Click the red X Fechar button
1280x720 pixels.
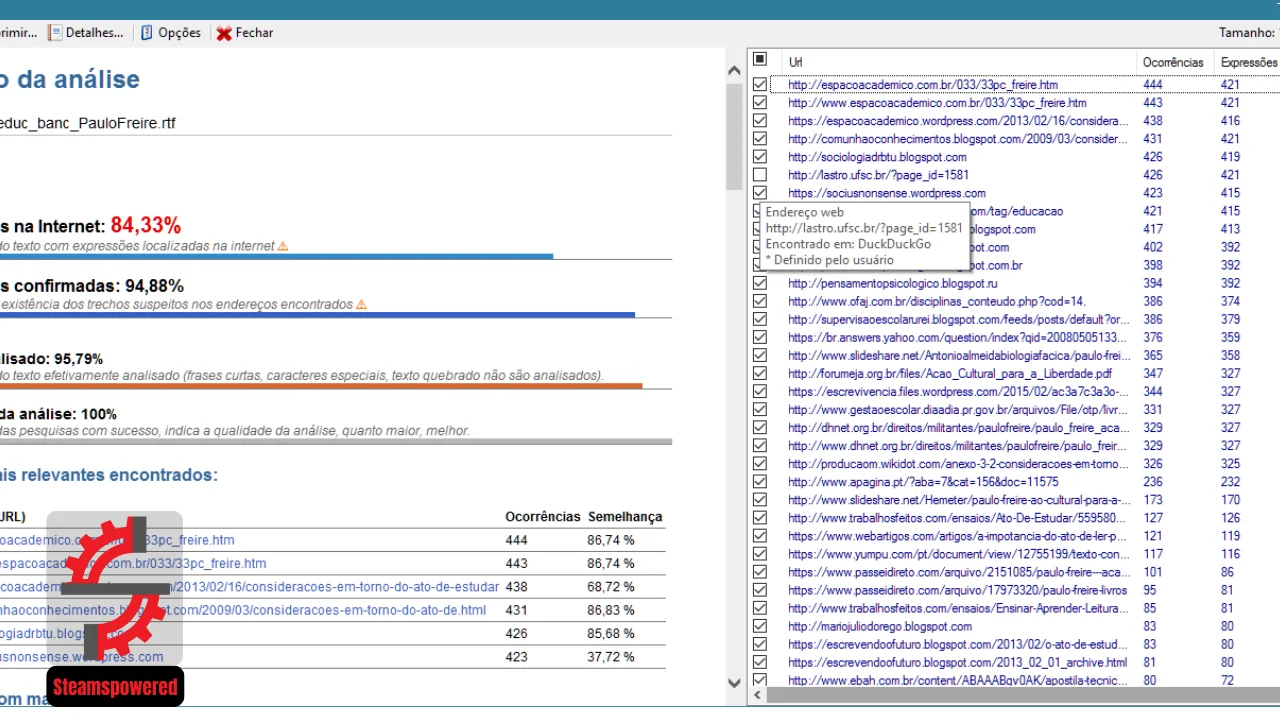pyautogui.click(x=245, y=33)
